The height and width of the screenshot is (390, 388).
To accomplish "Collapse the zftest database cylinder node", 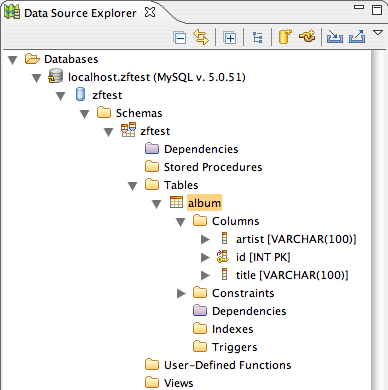I will [x=61, y=96].
